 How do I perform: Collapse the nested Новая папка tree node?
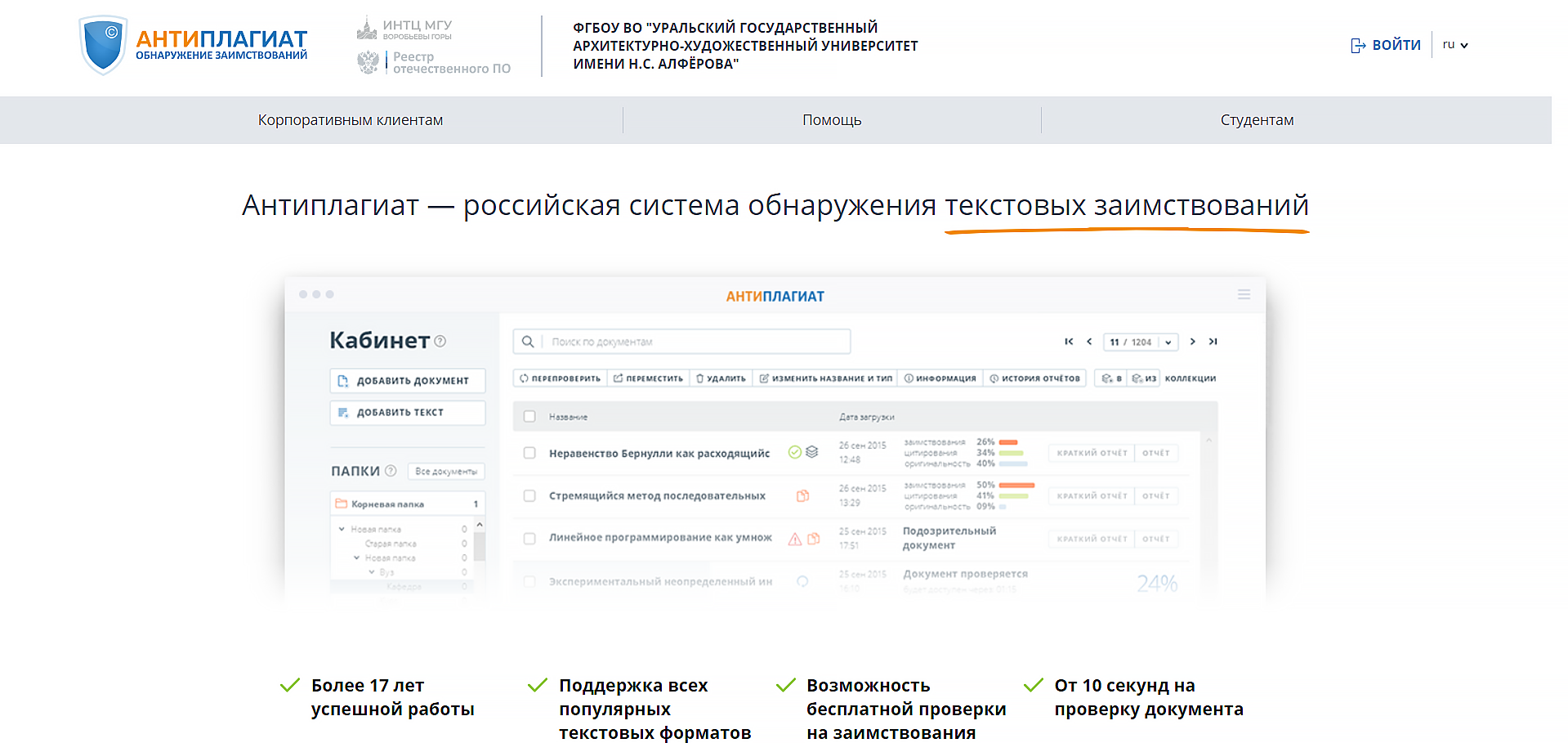[x=356, y=557]
